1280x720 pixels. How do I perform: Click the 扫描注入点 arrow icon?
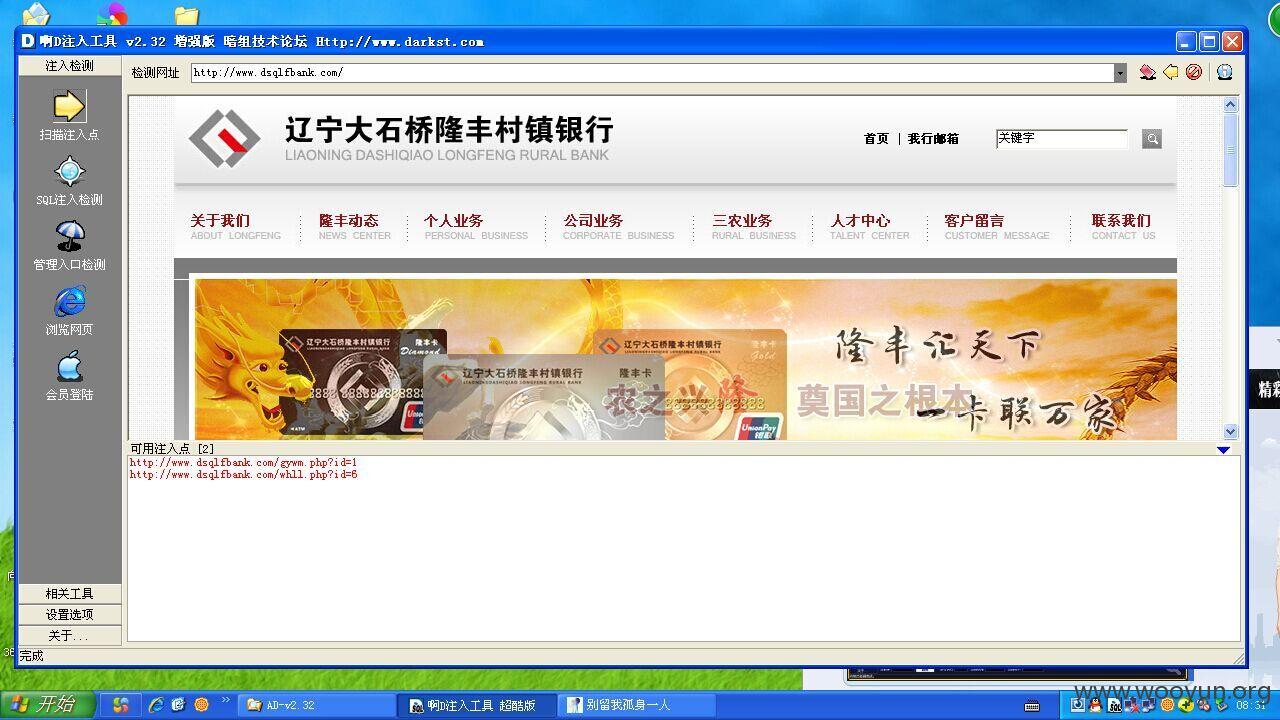click(x=69, y=105)
